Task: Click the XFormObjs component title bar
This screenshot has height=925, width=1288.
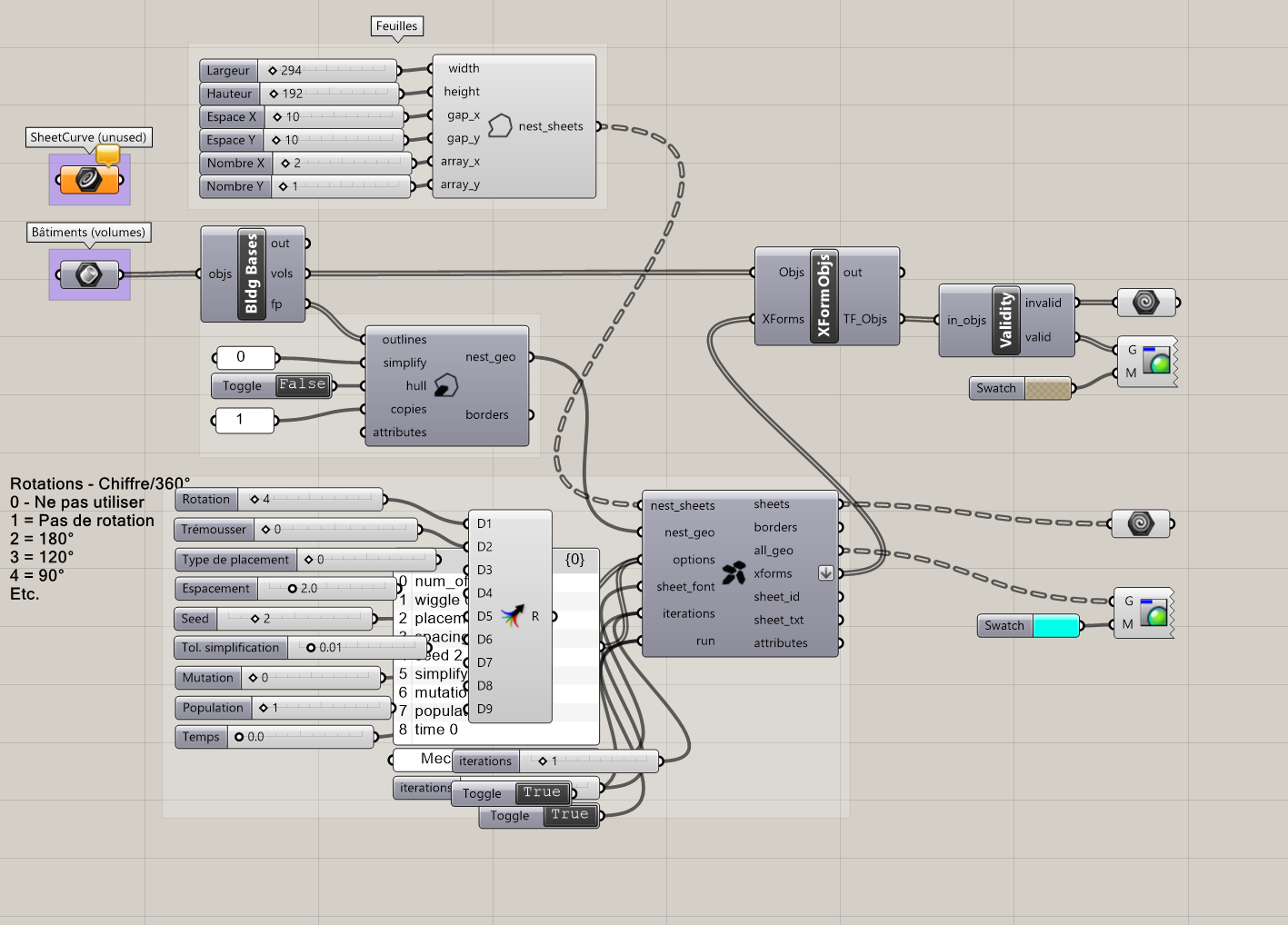Action: pyautogui.click(x=824, y=296)
